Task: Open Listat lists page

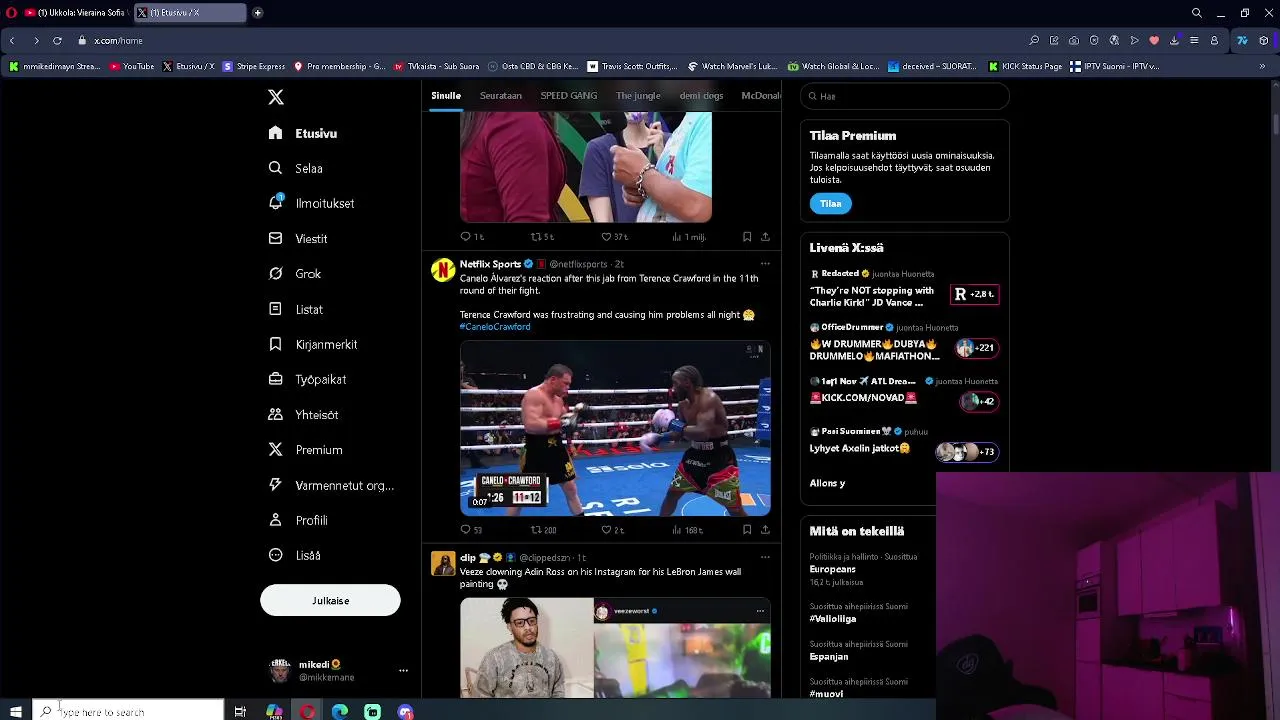Action: (296, 309)
